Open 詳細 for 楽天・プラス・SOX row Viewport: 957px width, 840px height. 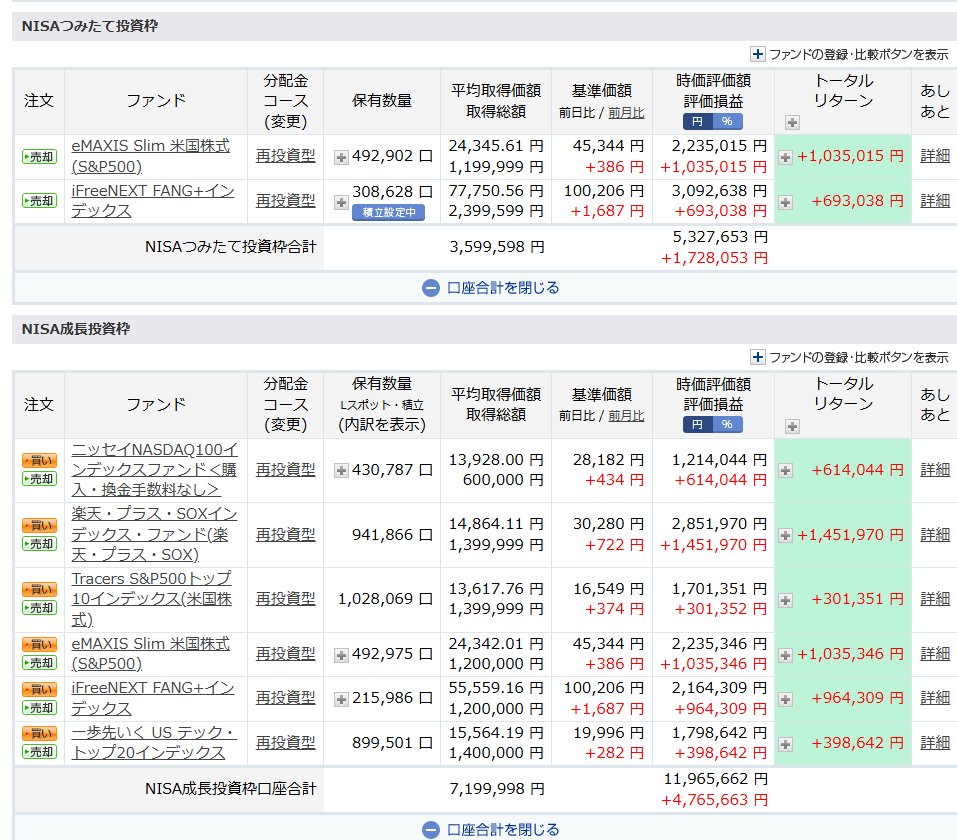tap(935, 535)
